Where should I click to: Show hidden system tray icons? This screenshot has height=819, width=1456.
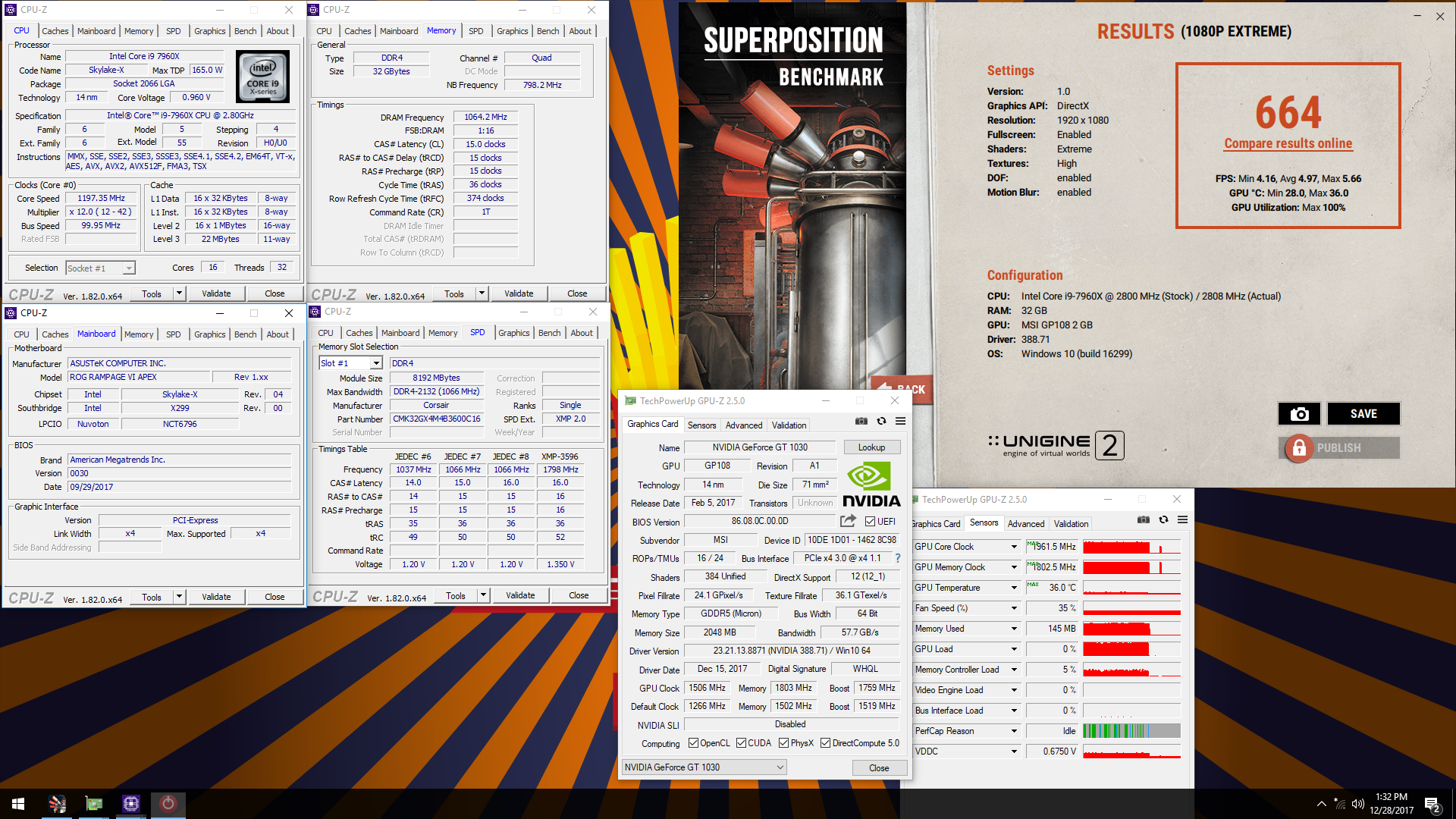pos(1322,804)
